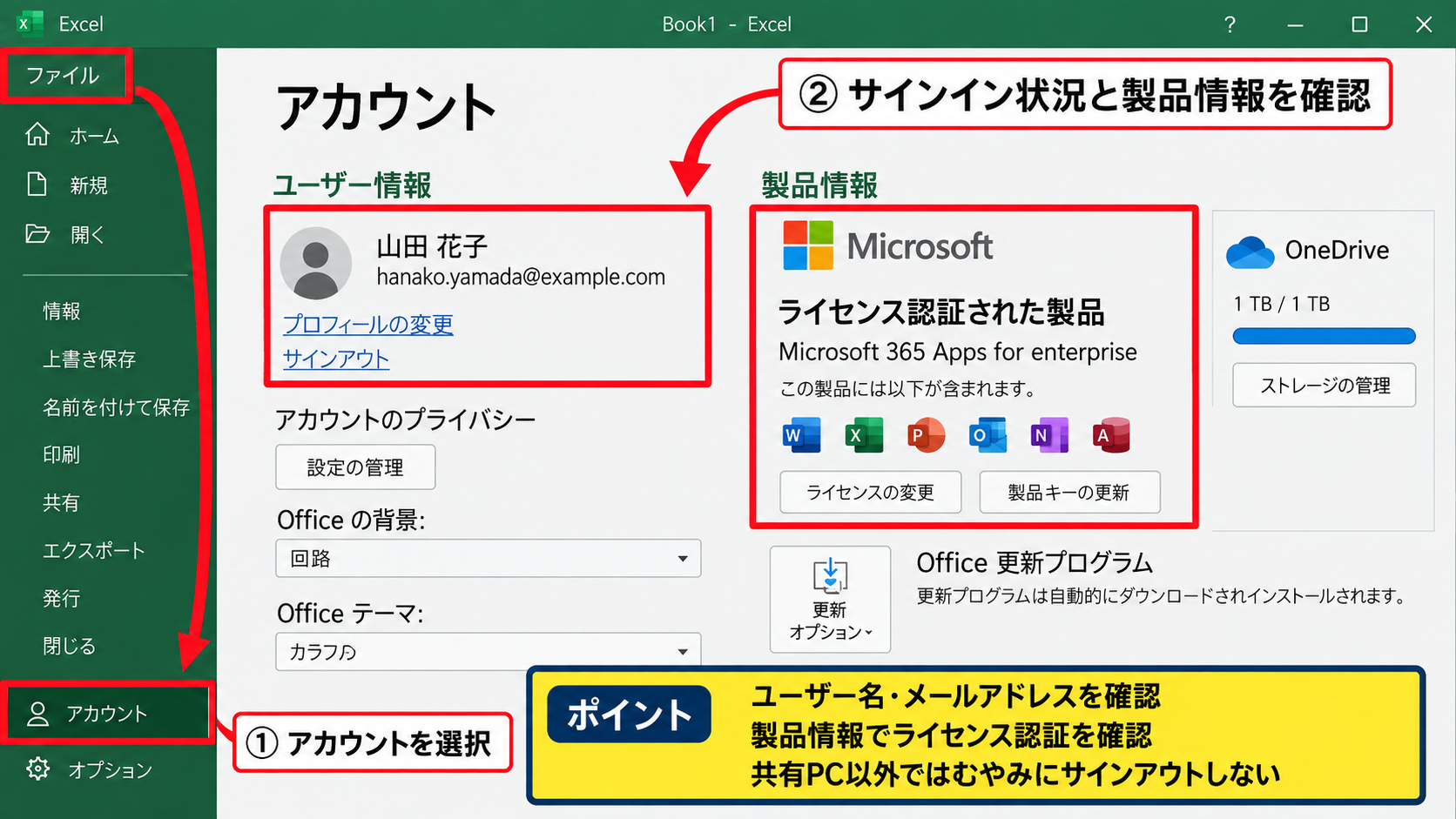Click the user name 山田 花子
The height and width of the screenshot is (819, 1456).
tap(432, 246)
